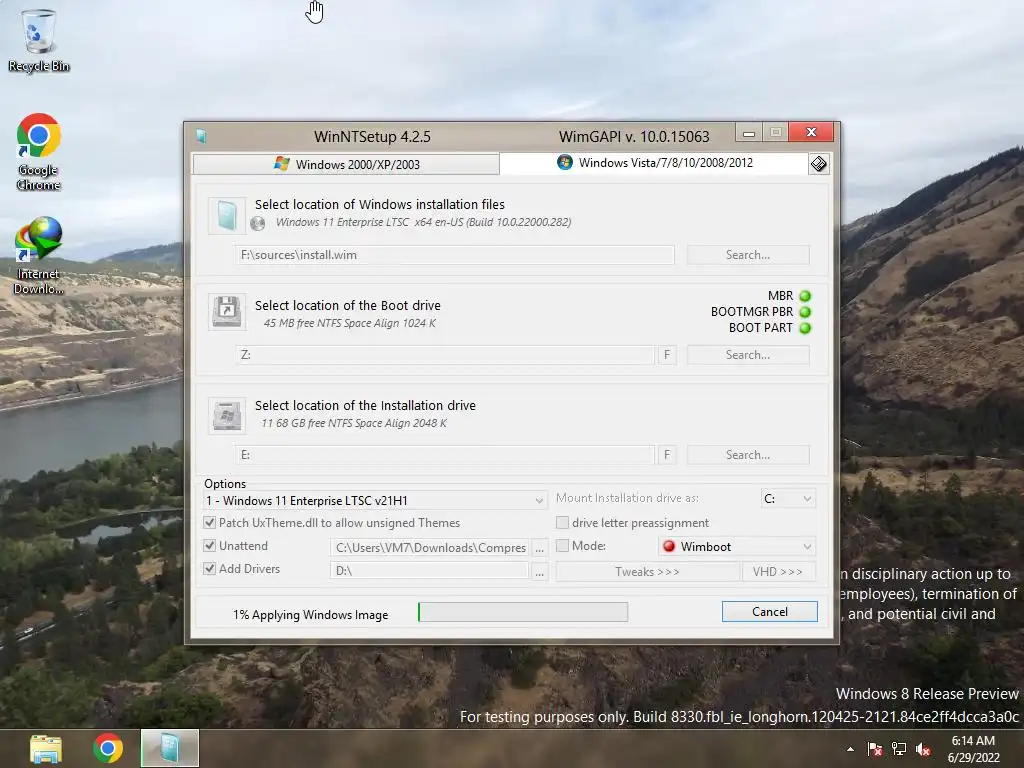Open the Google Chrome desktop shortcut
Viewport: 1024px width, 768px height.
(39, 152)
